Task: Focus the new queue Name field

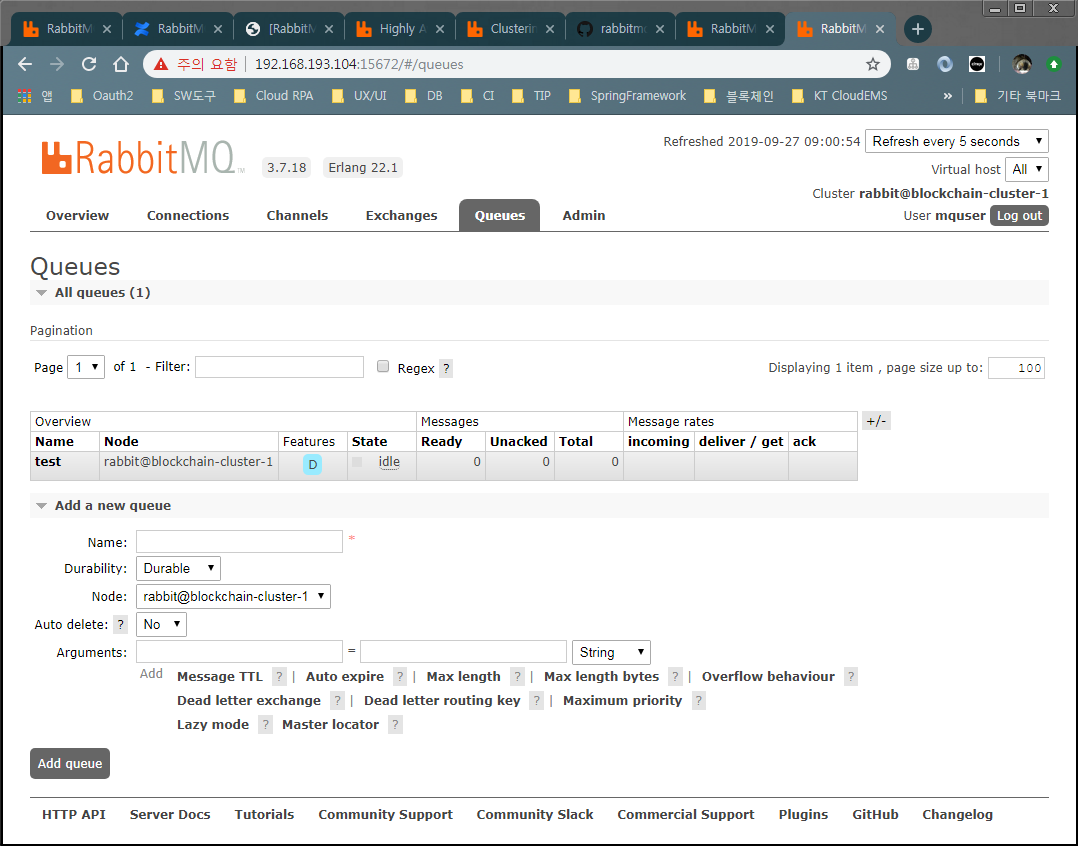Action: [239, 542]
